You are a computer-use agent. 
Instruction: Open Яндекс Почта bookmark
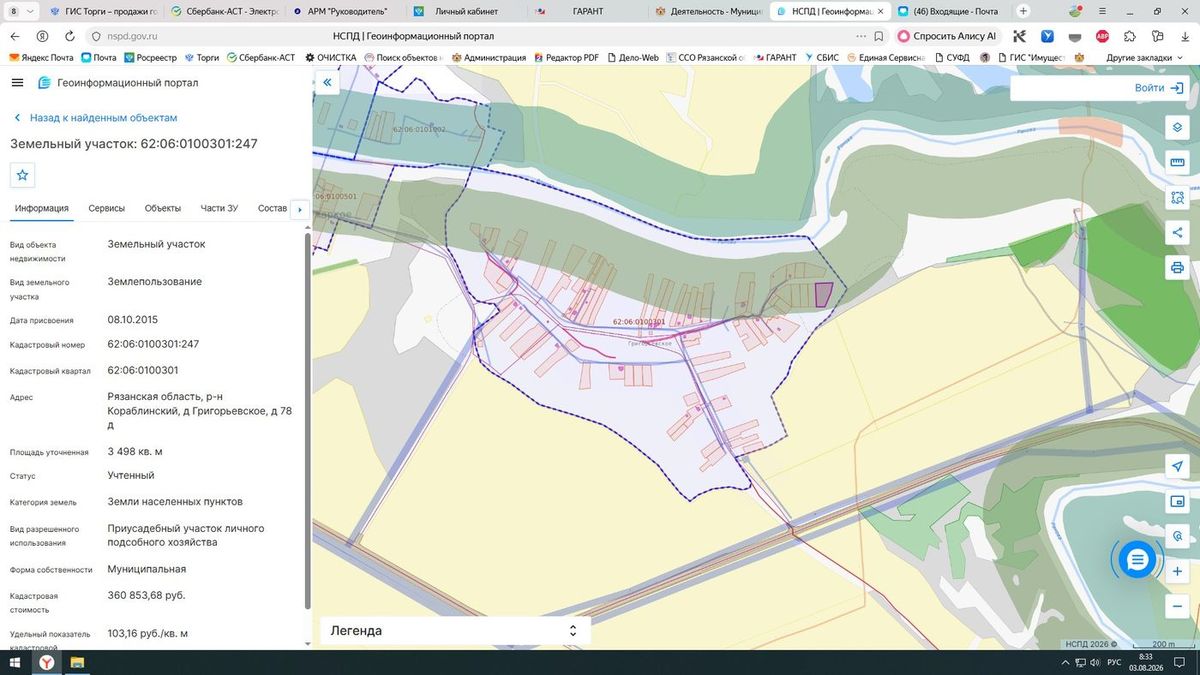point(42,57)
